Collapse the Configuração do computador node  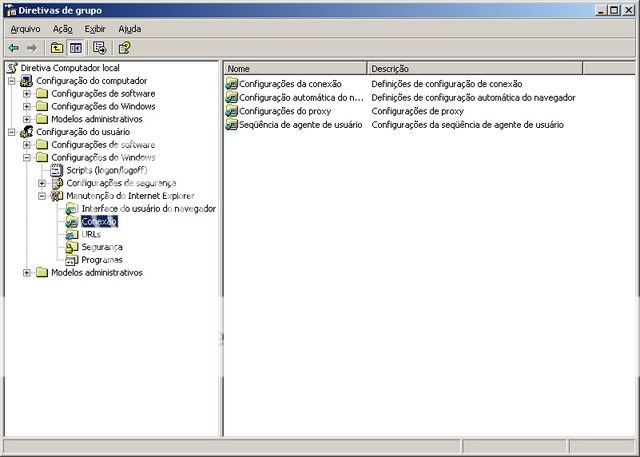[12, 81]
